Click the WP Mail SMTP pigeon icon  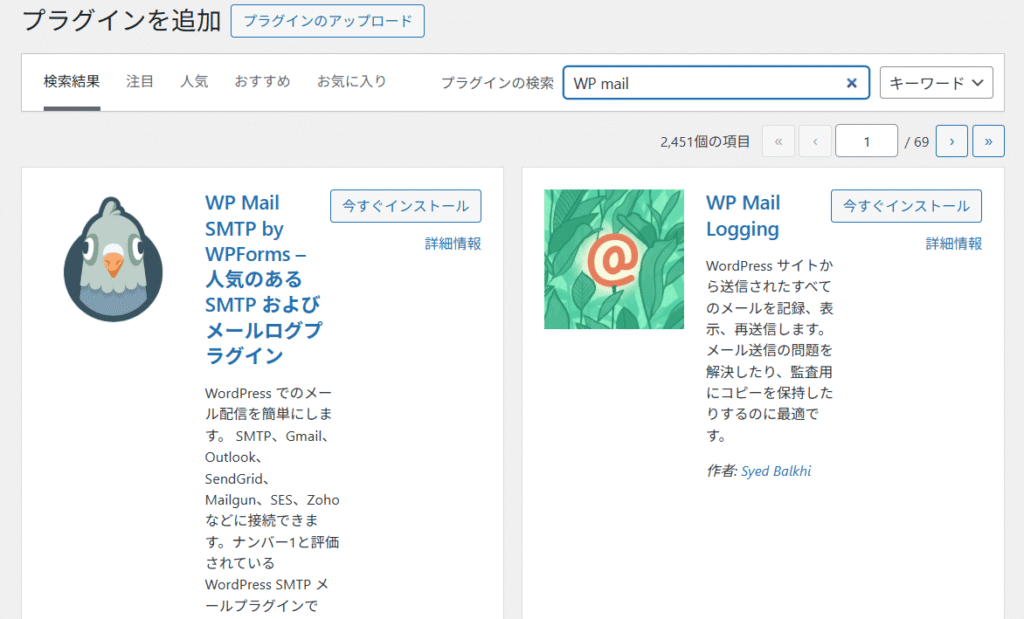pyautogui.click(x=112, y=259)
